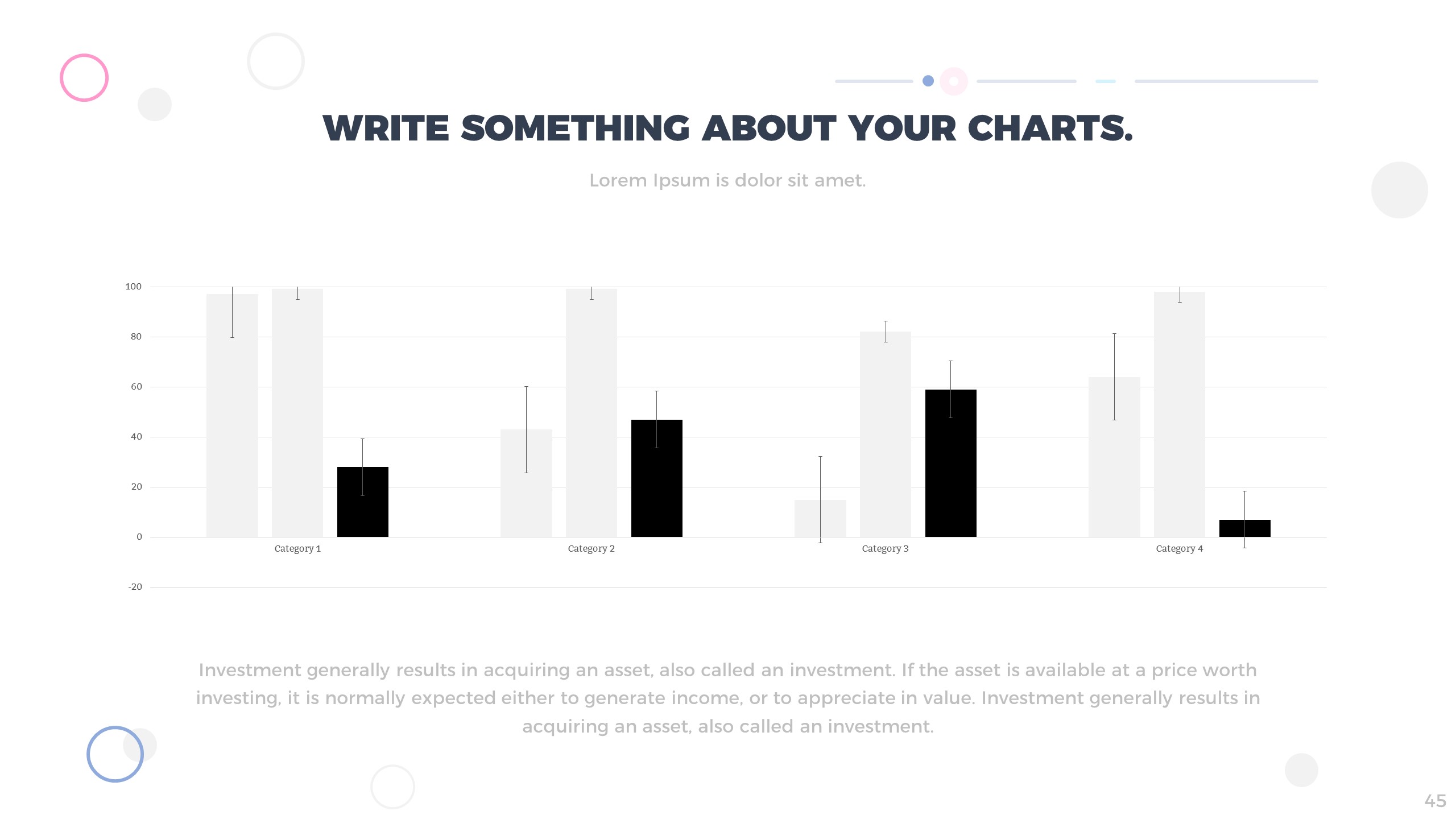Click the pink dot with white center
This screenshot has width=1456, height=819.
coord(954,81)
